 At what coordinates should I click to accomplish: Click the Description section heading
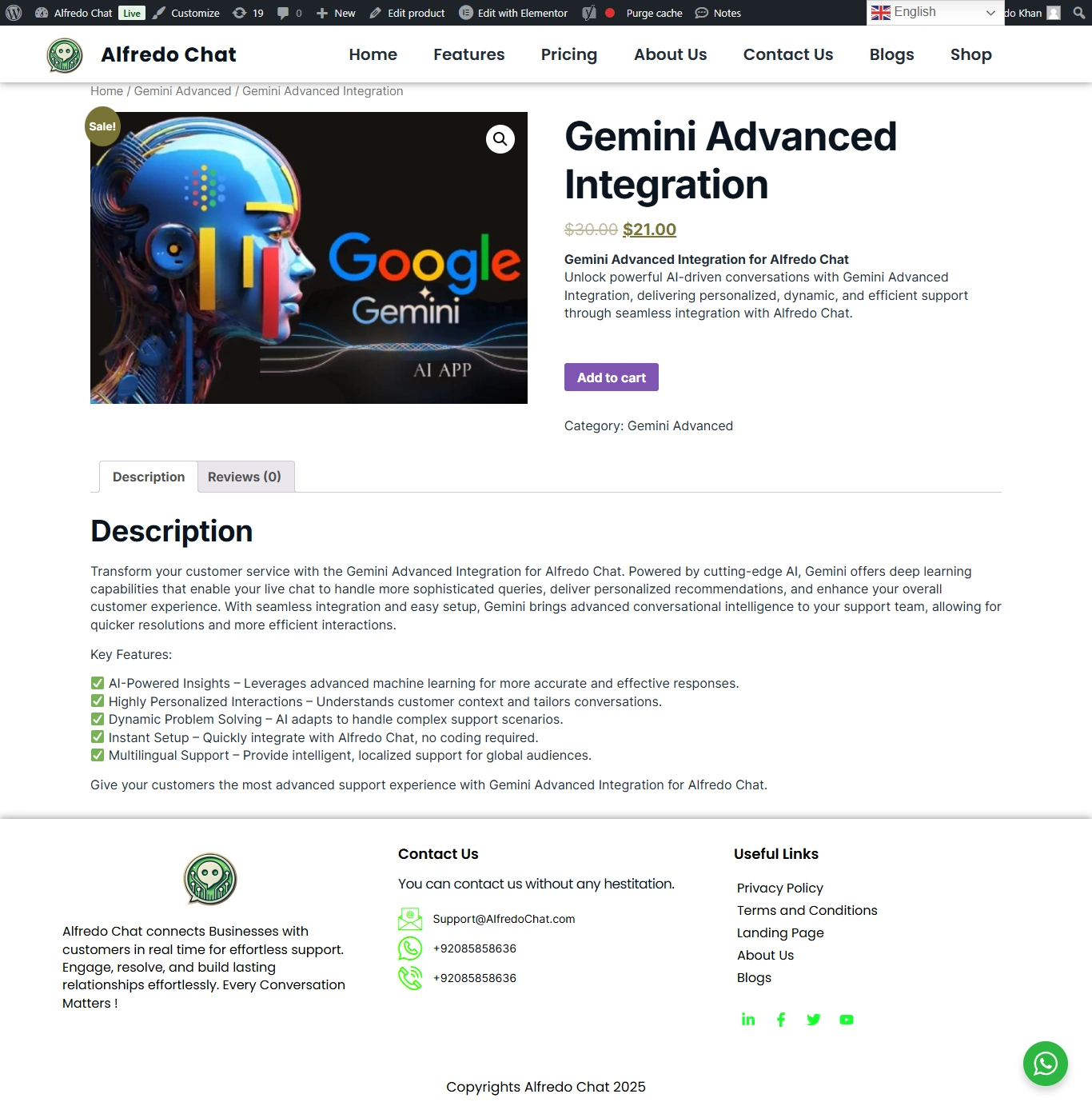pyautogui.click(x=172, y=531)
